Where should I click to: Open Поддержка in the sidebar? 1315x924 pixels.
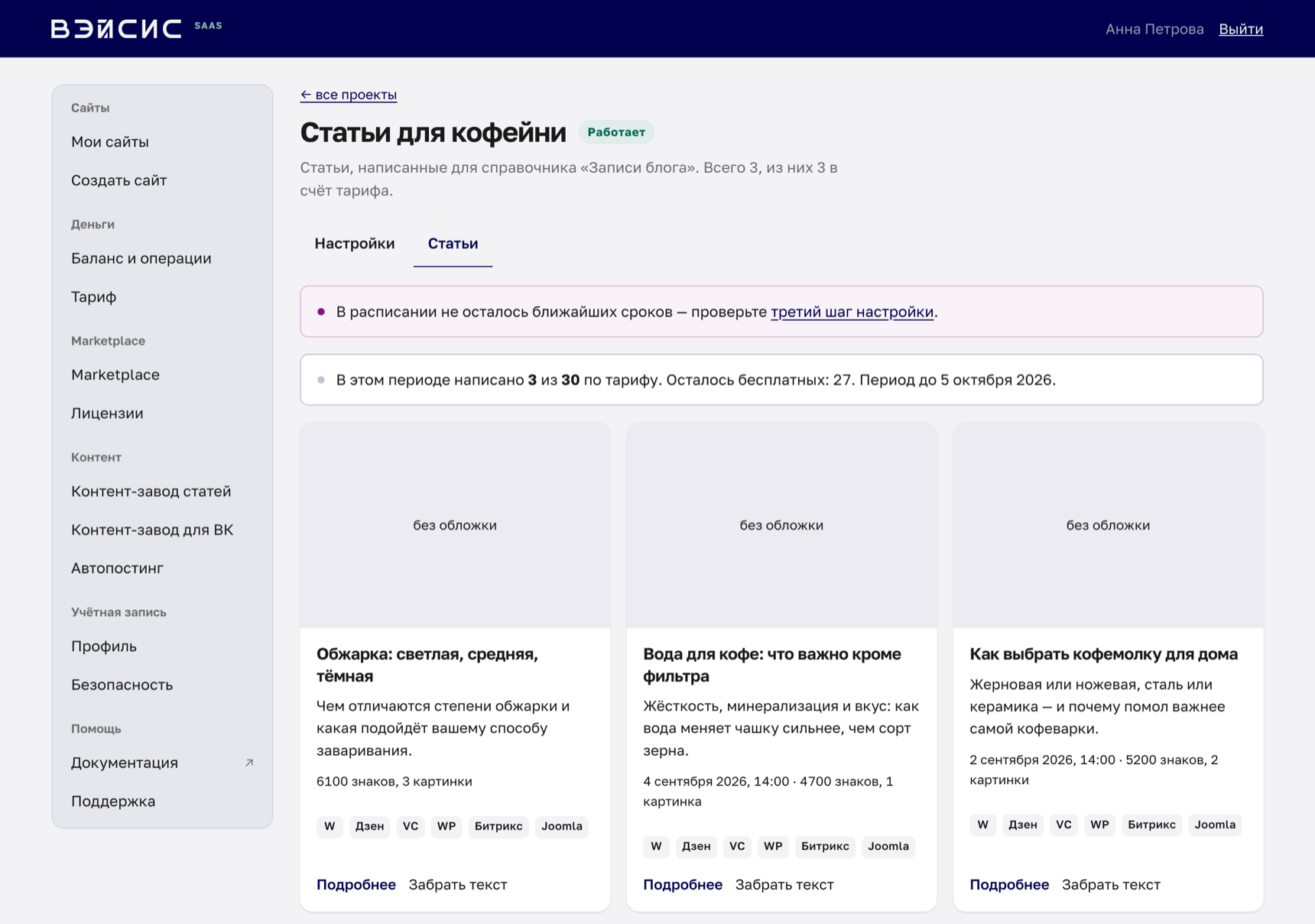(162, 801)
